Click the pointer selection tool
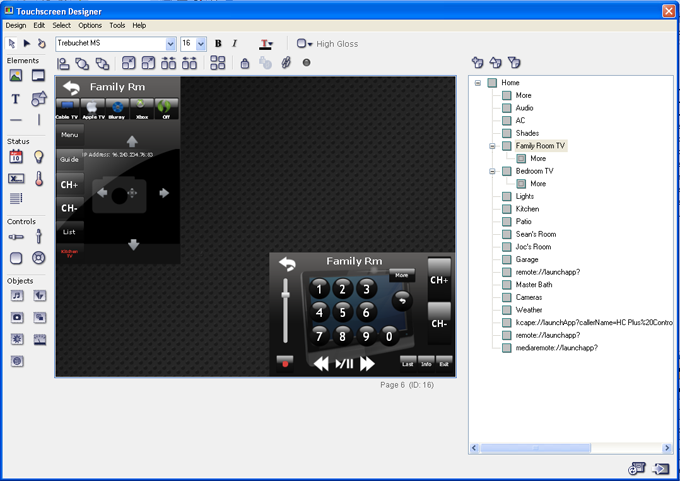The height and width of the screenshot is (481, 680). (12, 44)
